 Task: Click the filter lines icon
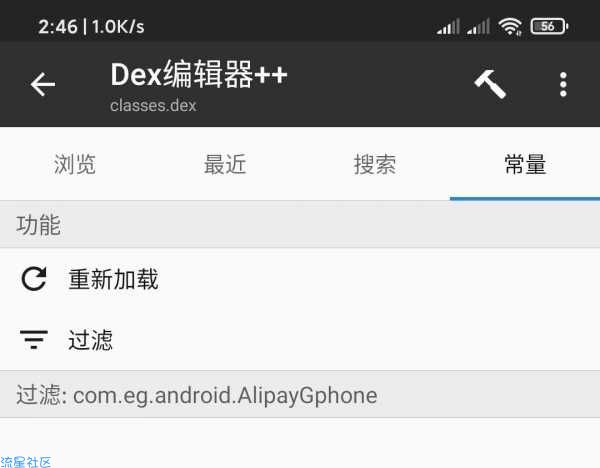click(34, 339)
